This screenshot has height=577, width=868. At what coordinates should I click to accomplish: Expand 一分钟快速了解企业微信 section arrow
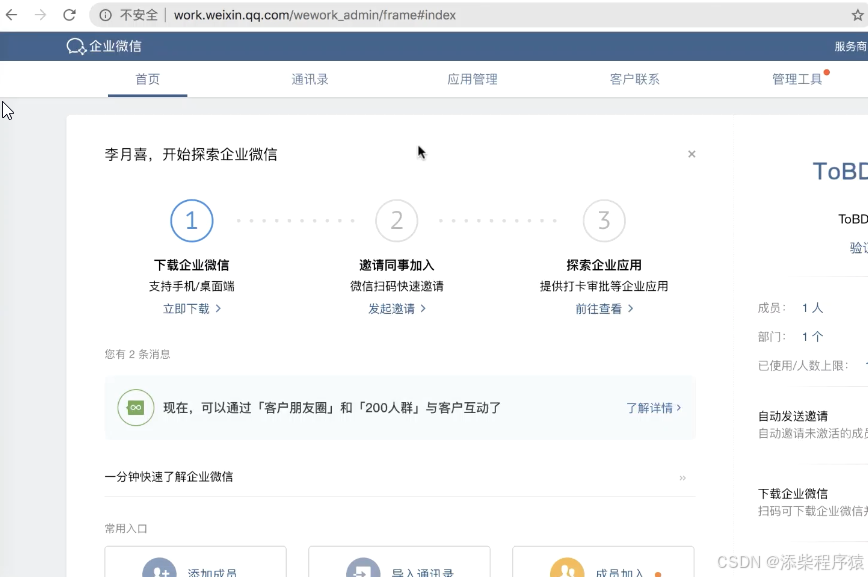click(683, 477)
